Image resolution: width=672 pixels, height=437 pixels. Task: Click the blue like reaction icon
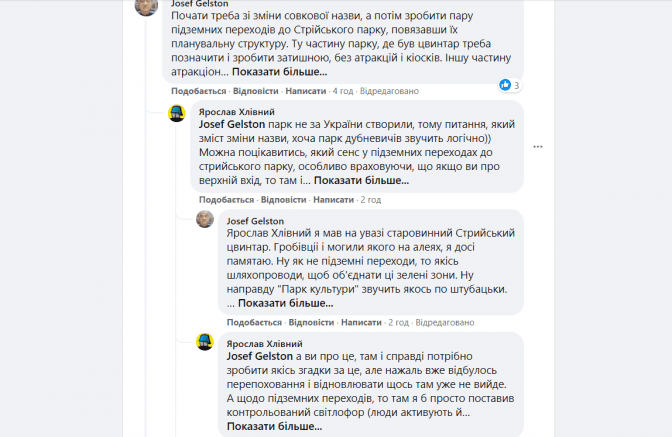pos(504,85)
